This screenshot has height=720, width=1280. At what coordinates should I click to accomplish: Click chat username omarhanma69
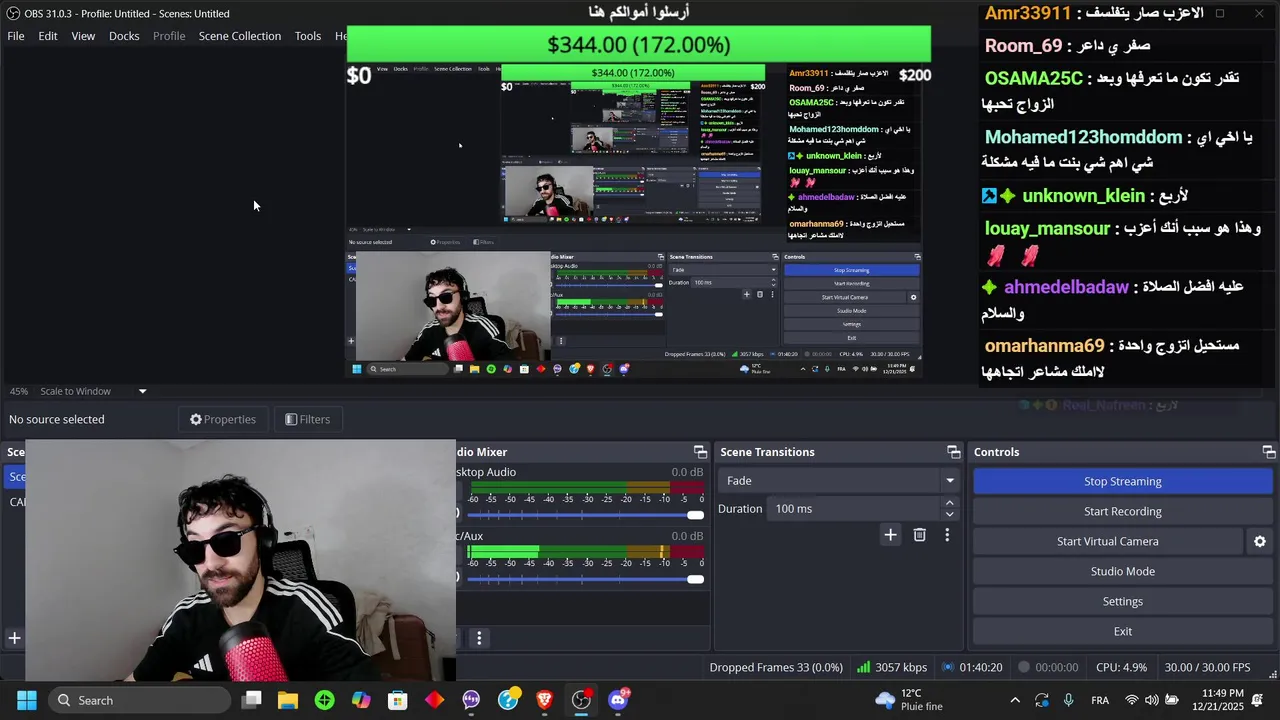click(x=1044, y=346)
